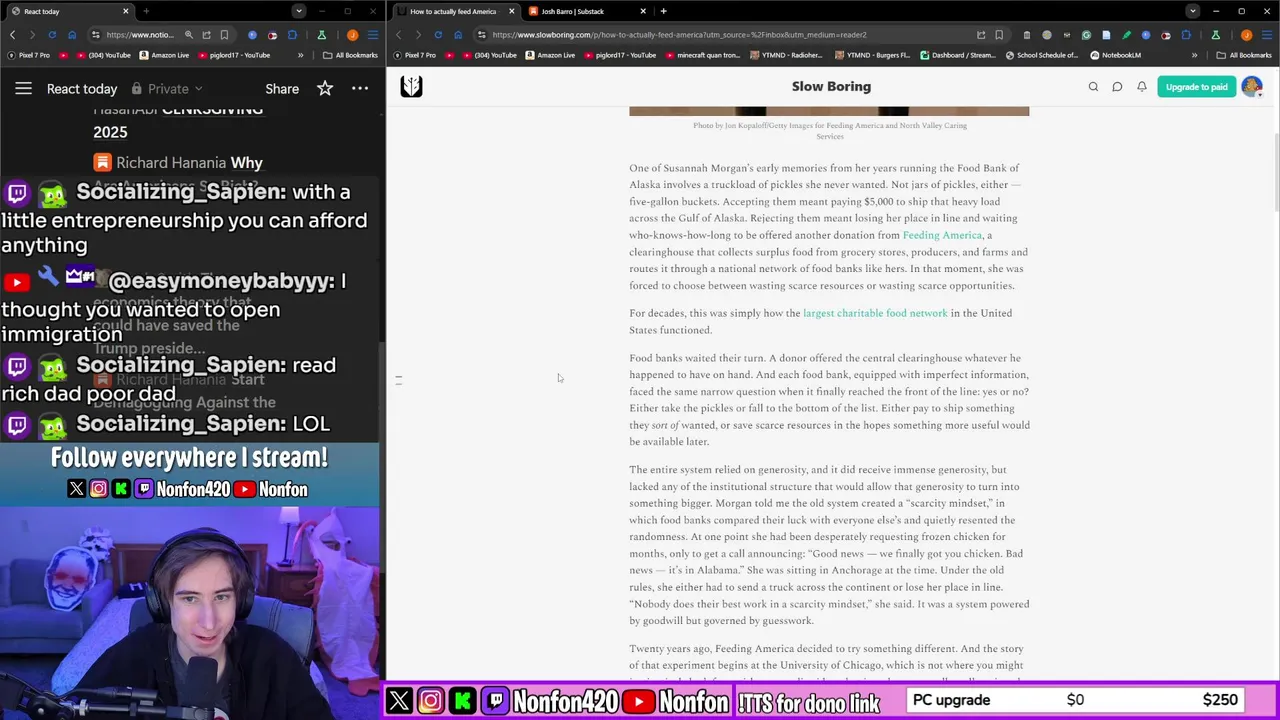Open the largest charitable food network link

[x=875, y=313]
